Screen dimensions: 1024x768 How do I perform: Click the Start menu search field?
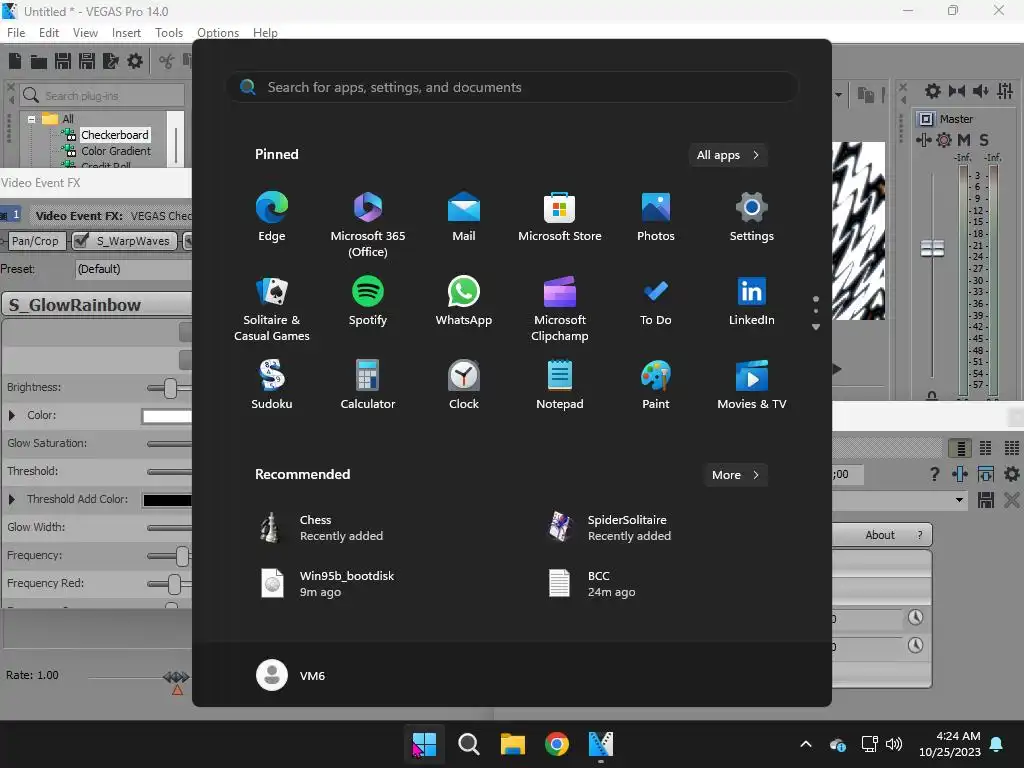click(512, 87)
